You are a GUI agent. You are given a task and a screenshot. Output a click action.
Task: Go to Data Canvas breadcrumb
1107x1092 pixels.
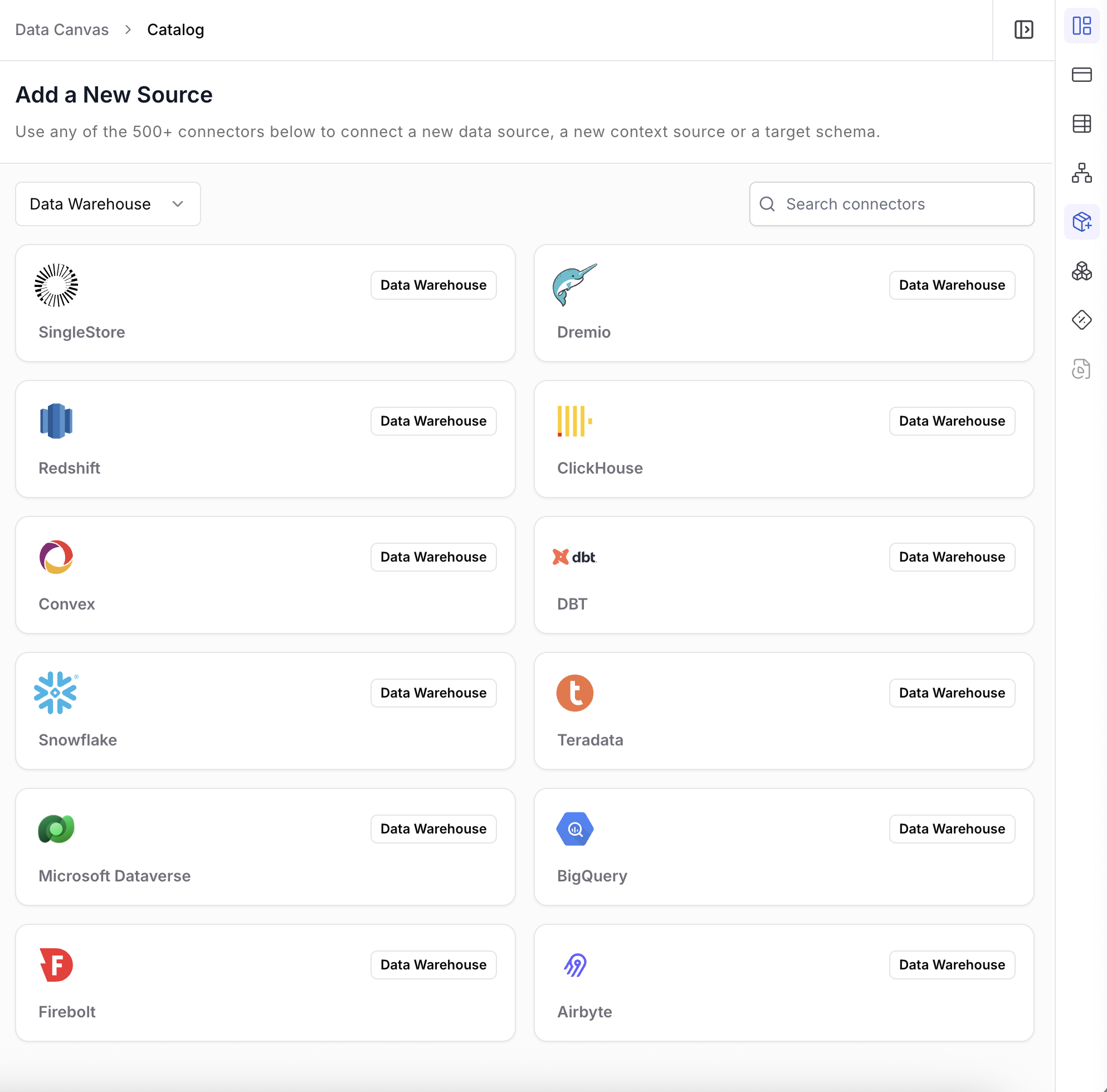tap(62, 30)
